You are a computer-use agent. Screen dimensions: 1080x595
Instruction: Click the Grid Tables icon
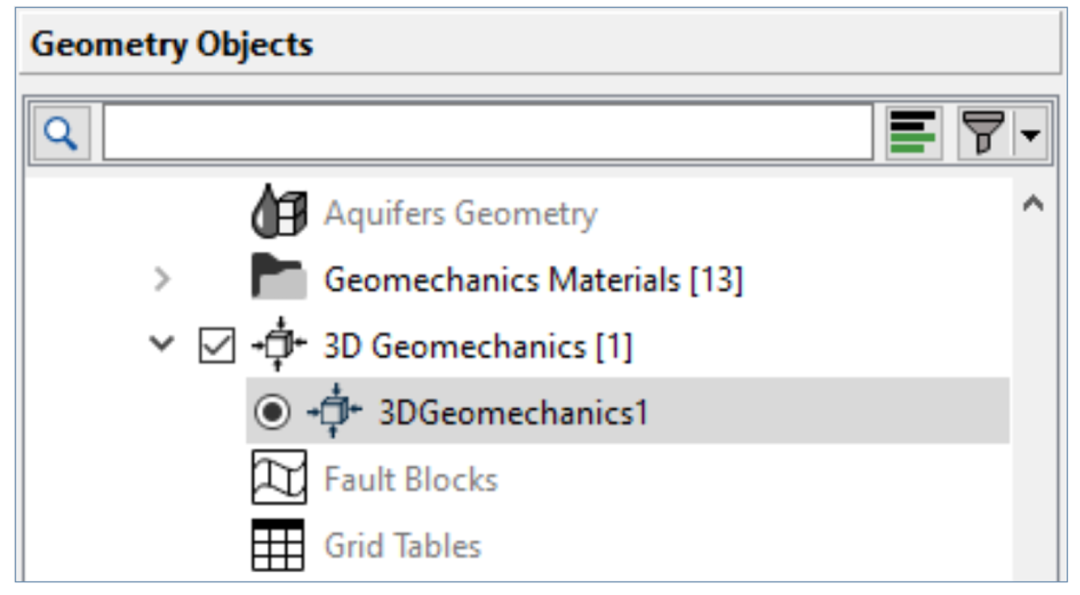[277, 545]
